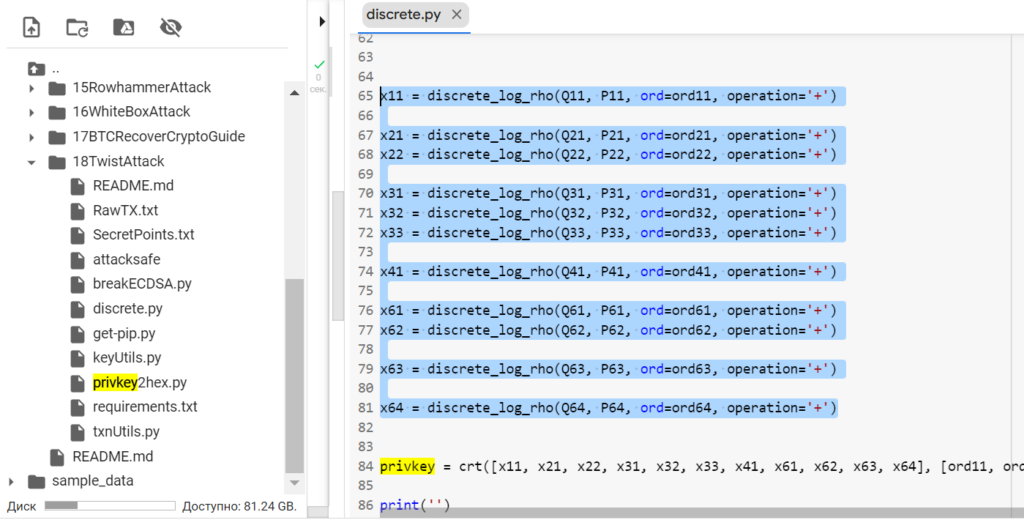Click the print('') statement on line 86
This screenshot has height=520, width=1024.
tap(415, 505)
